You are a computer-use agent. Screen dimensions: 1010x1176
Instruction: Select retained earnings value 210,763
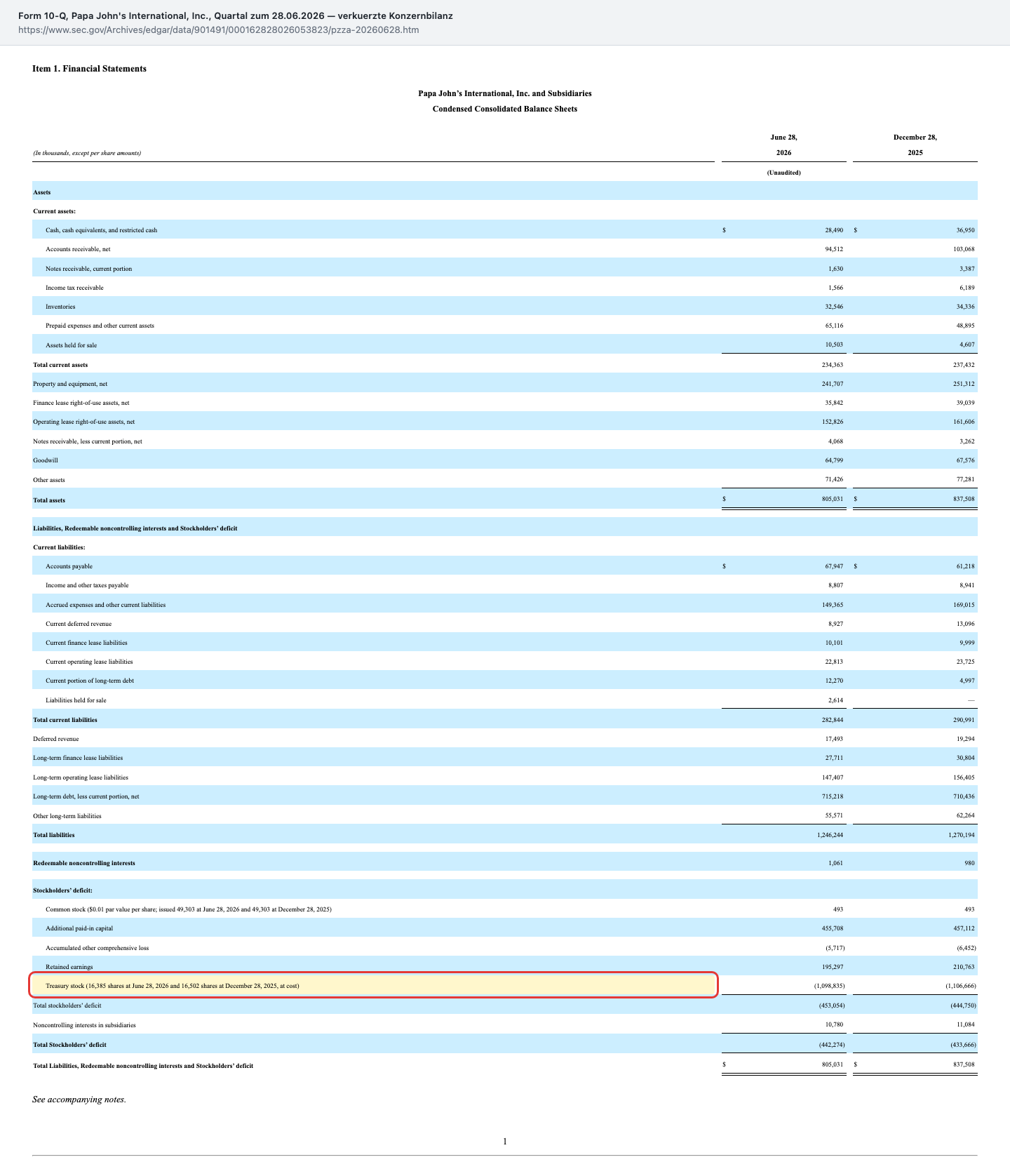(964, 967)
